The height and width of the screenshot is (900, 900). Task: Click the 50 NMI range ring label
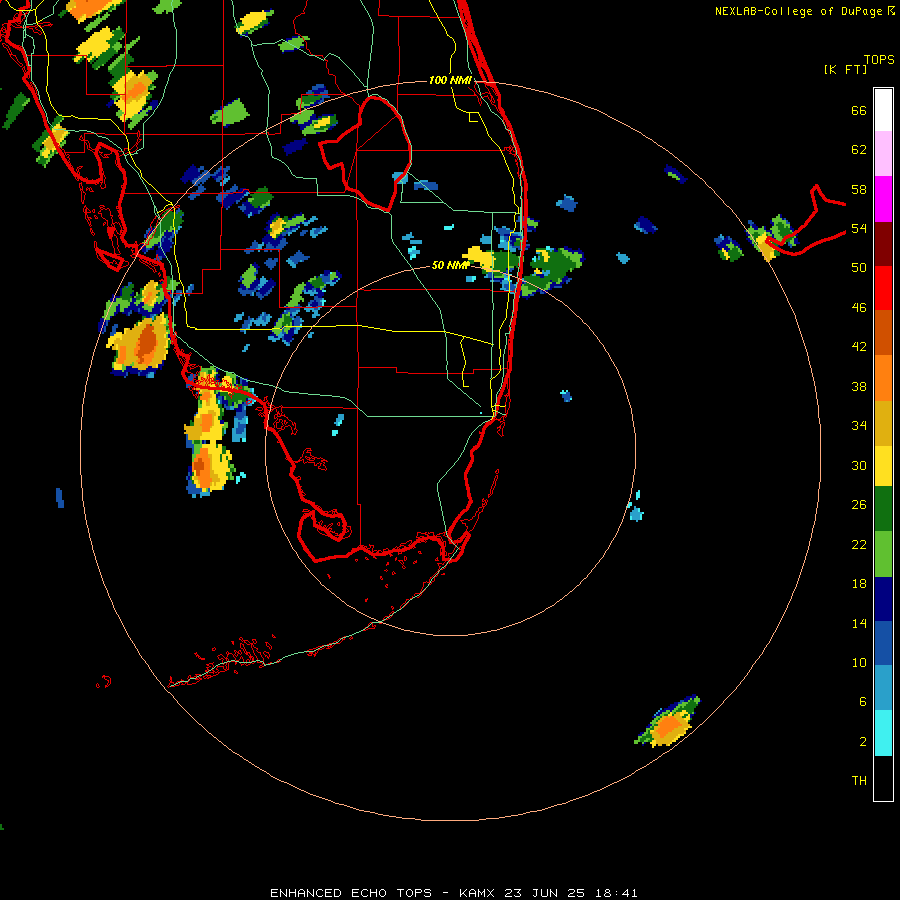449,265
